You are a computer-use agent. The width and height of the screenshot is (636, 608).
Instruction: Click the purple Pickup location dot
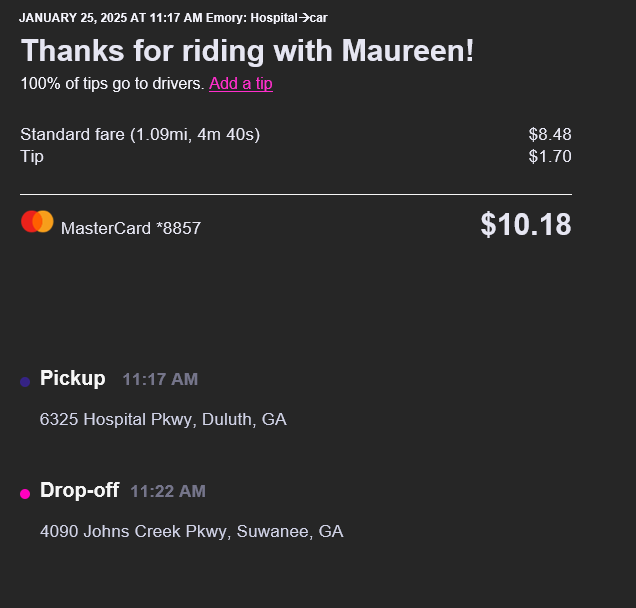[25, 382]
